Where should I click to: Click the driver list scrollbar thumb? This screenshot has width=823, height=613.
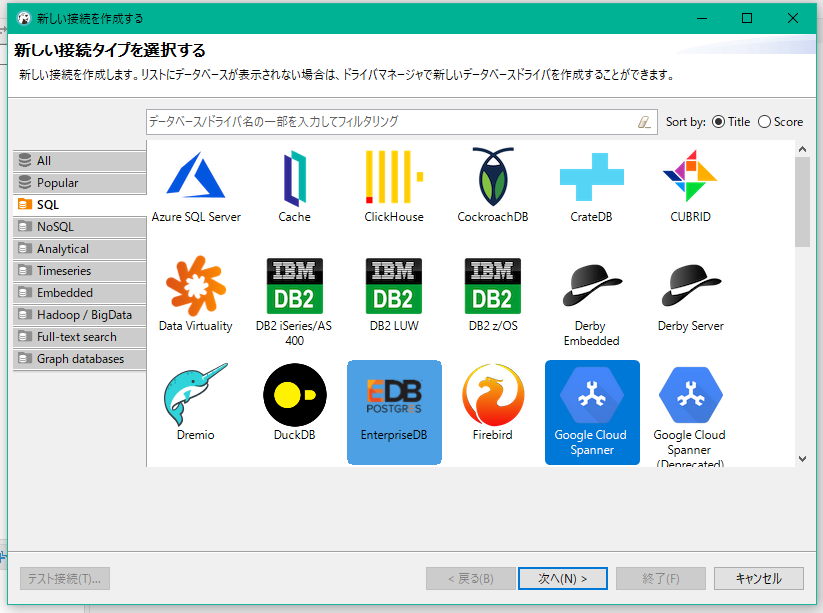point(802,202)
